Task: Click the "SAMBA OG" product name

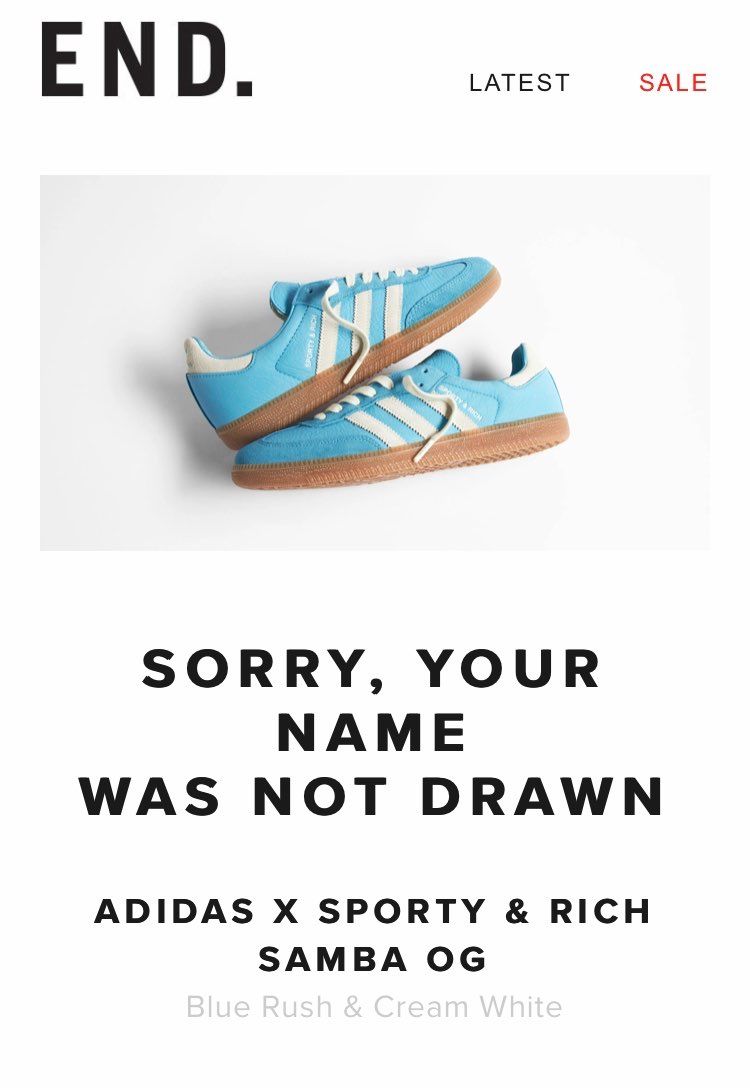Action: click(x=373, y=960)
